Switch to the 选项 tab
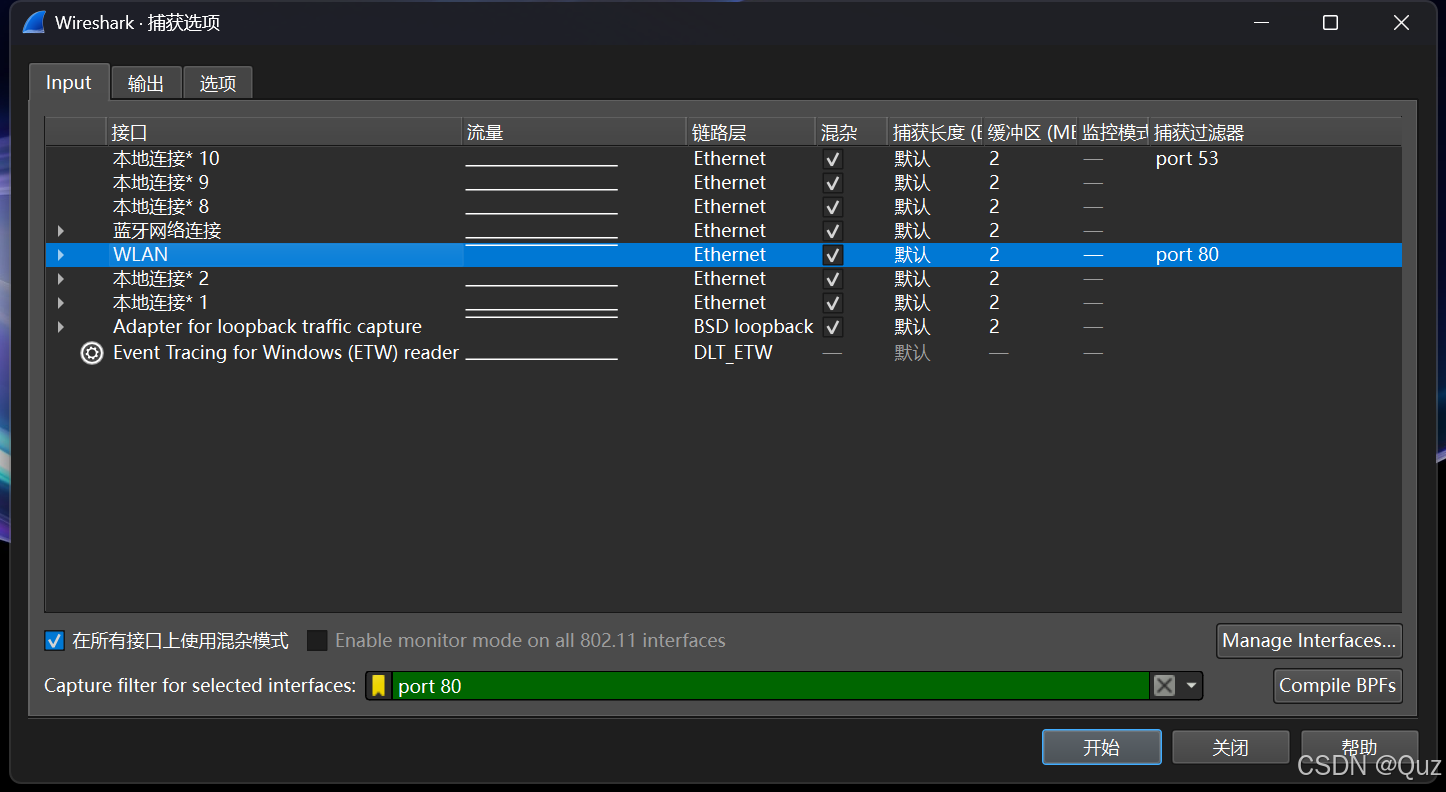1446x792 pixels. pos(218,83)
